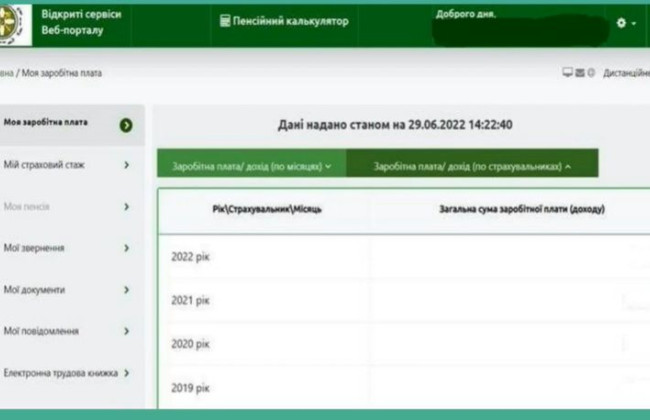Click the Моя заробітна плата breadcrumb
Image resolution: width=650 pixels, height=420 pixels.
pos(62,73)
